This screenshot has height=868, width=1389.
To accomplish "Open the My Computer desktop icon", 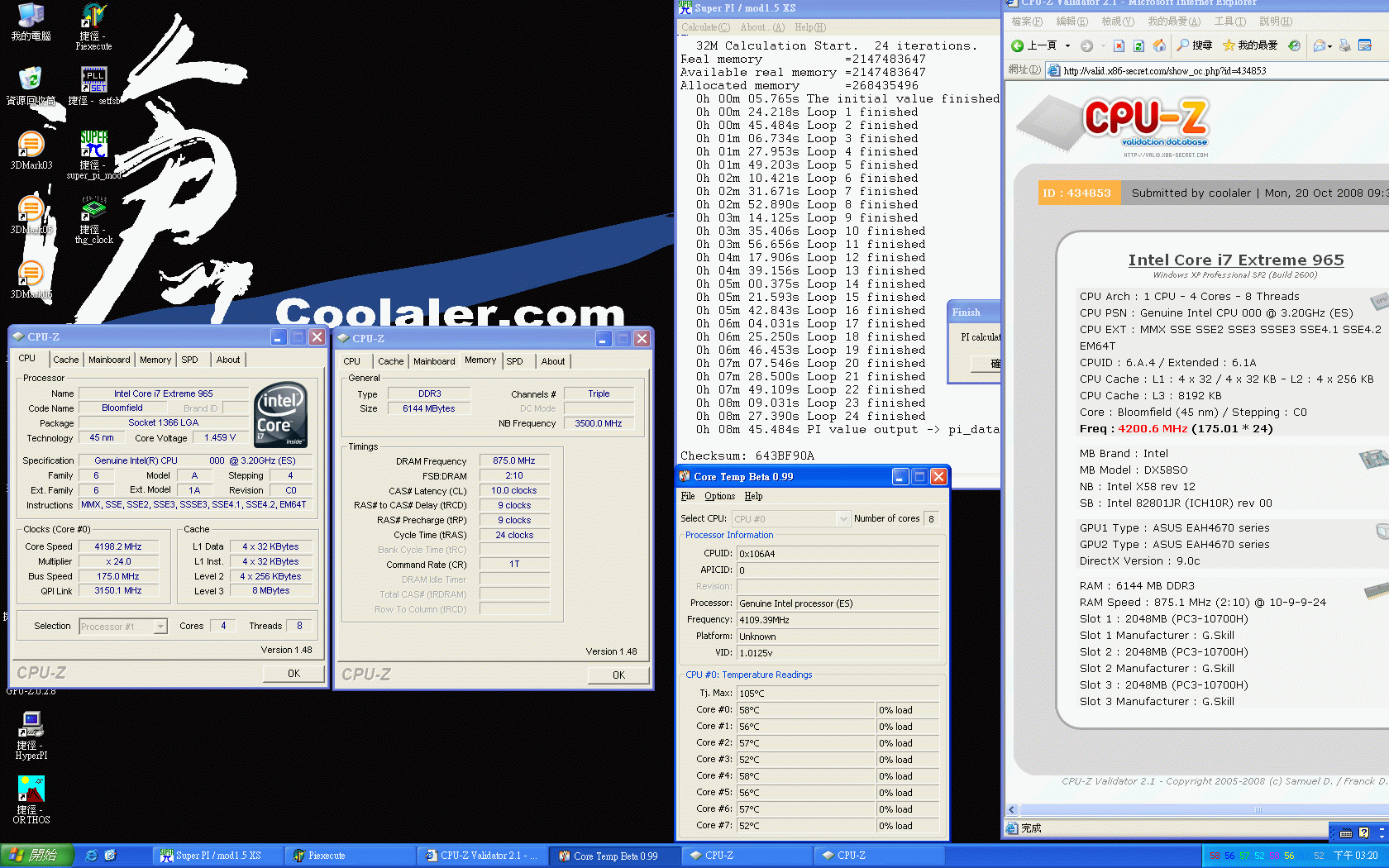I will [x=31, y=22].
